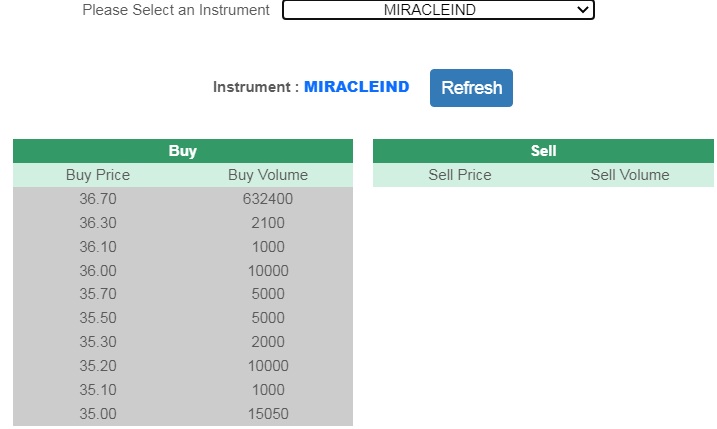Click the 2000 buy volume cell
The width and height of the screenshot is (717, 429).
click(268, 343)
